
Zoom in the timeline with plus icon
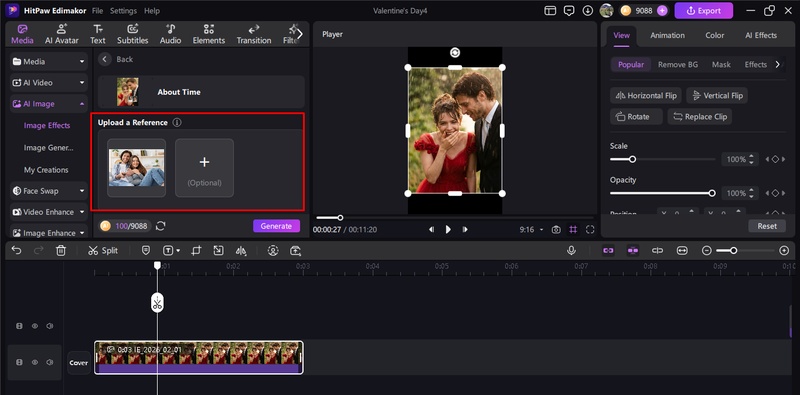(x=784, y=251)
